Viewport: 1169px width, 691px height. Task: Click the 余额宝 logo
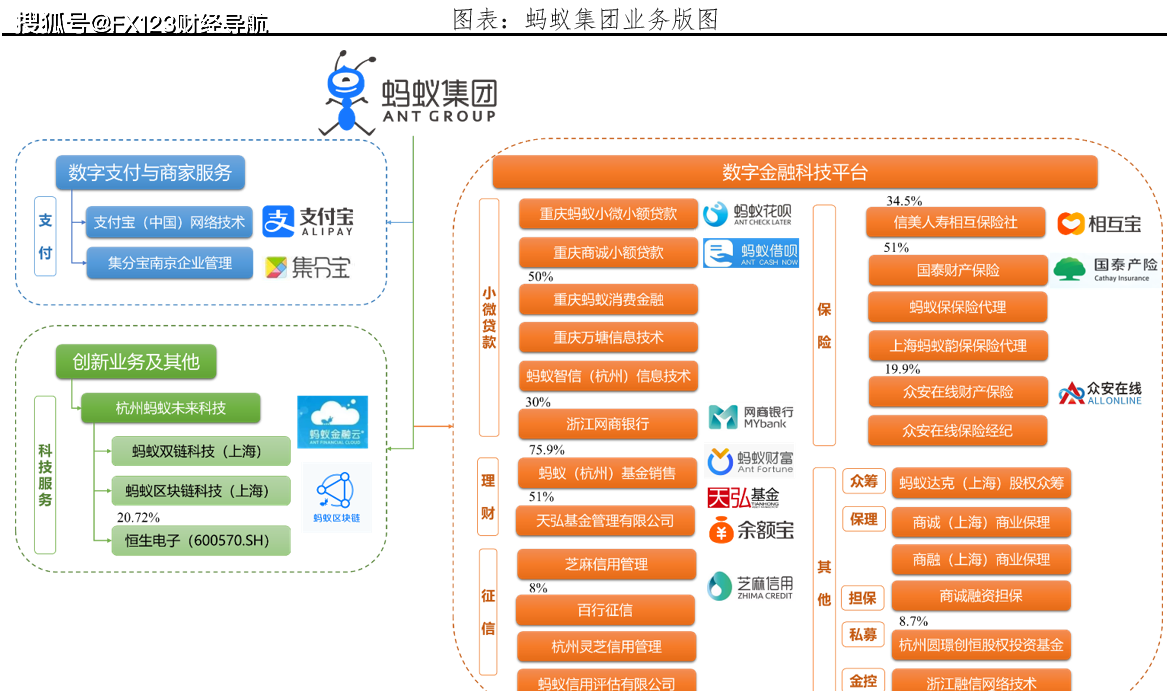coord(751,531)
